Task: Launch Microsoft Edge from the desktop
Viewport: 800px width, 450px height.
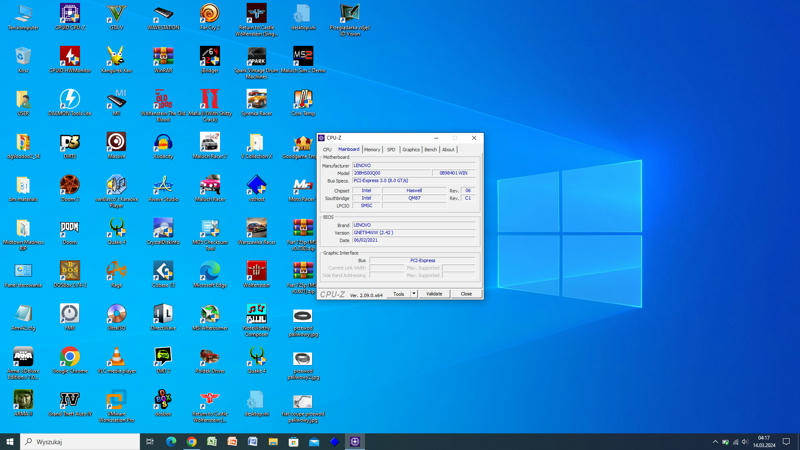Action: coord(210,274)
